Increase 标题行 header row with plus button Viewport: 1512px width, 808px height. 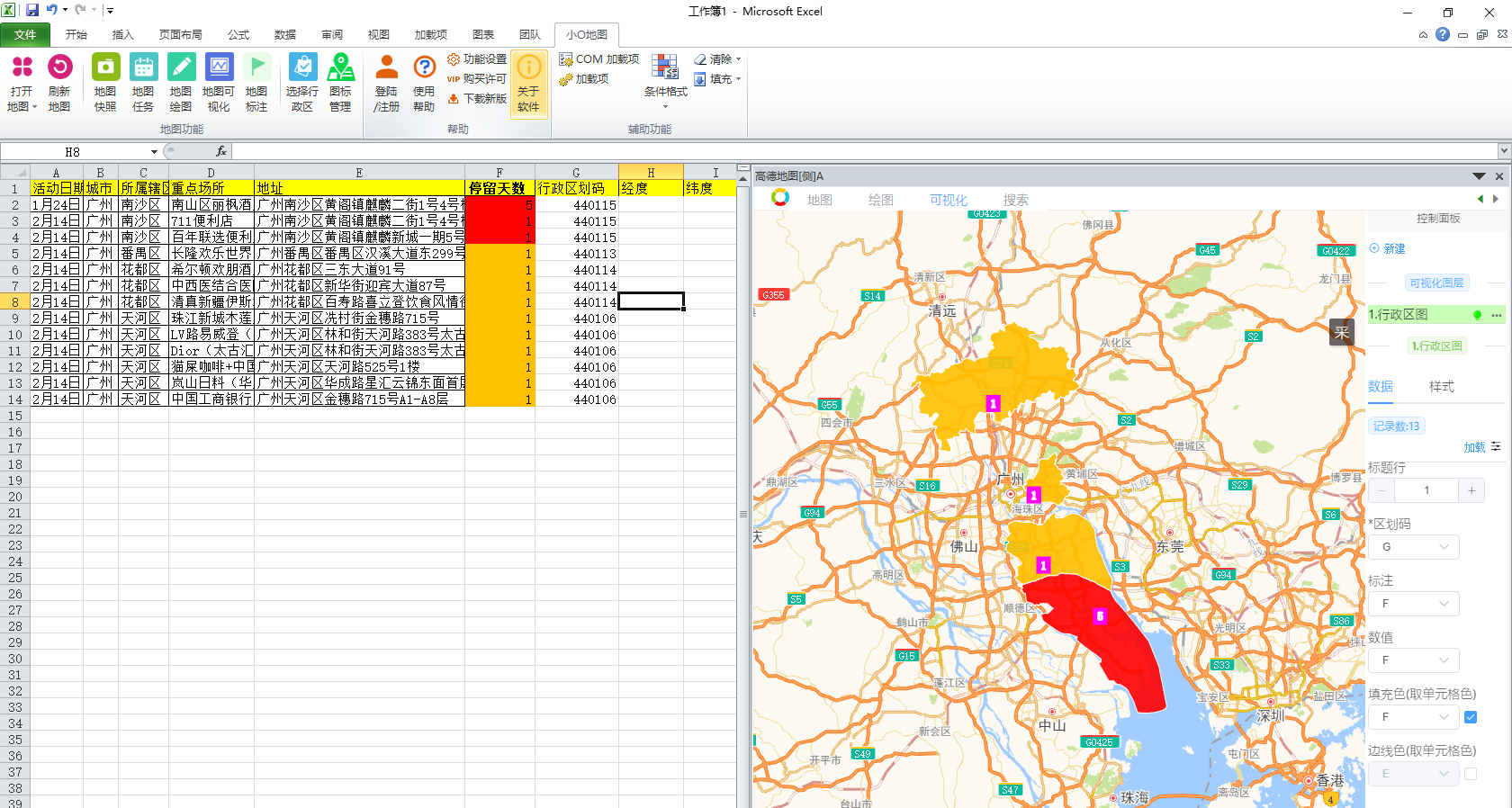(1471, 490)
